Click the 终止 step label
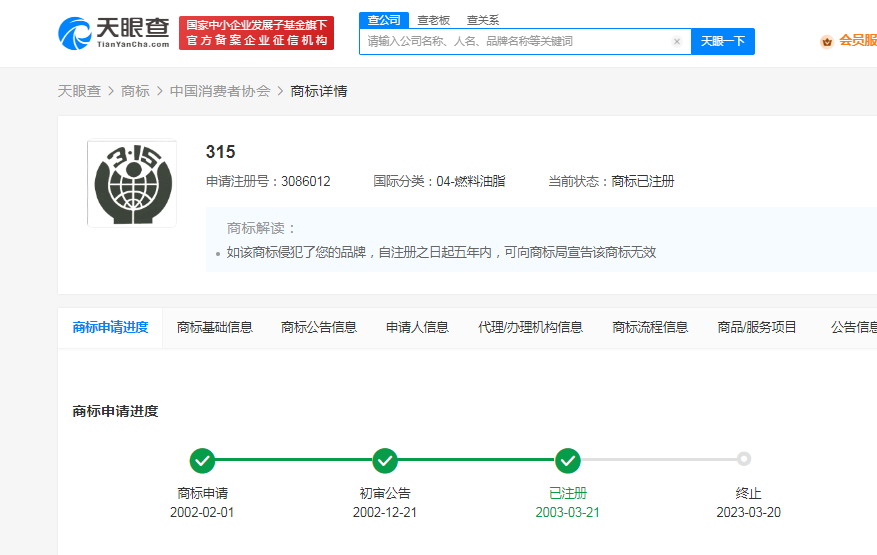Screen dimensions: 877x555 click(748, 493)
